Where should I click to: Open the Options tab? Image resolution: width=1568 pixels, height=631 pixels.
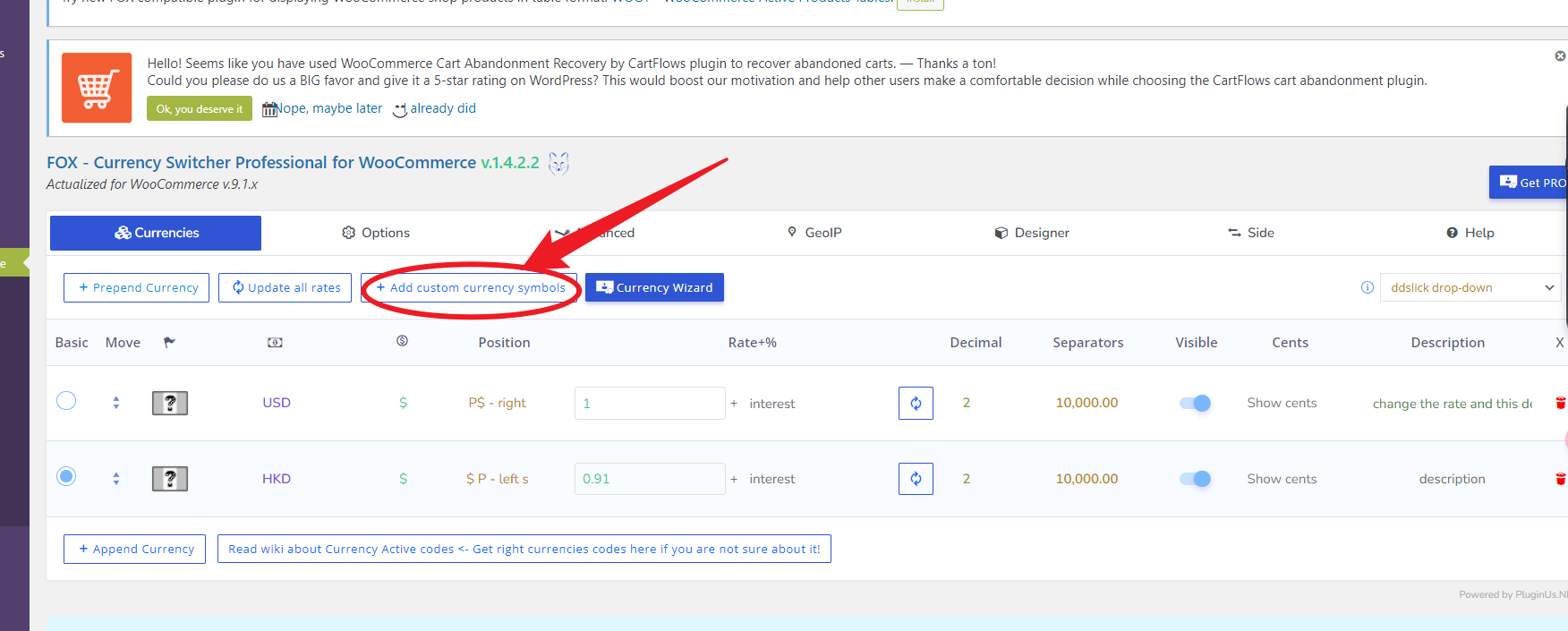[x=376, y=233]
